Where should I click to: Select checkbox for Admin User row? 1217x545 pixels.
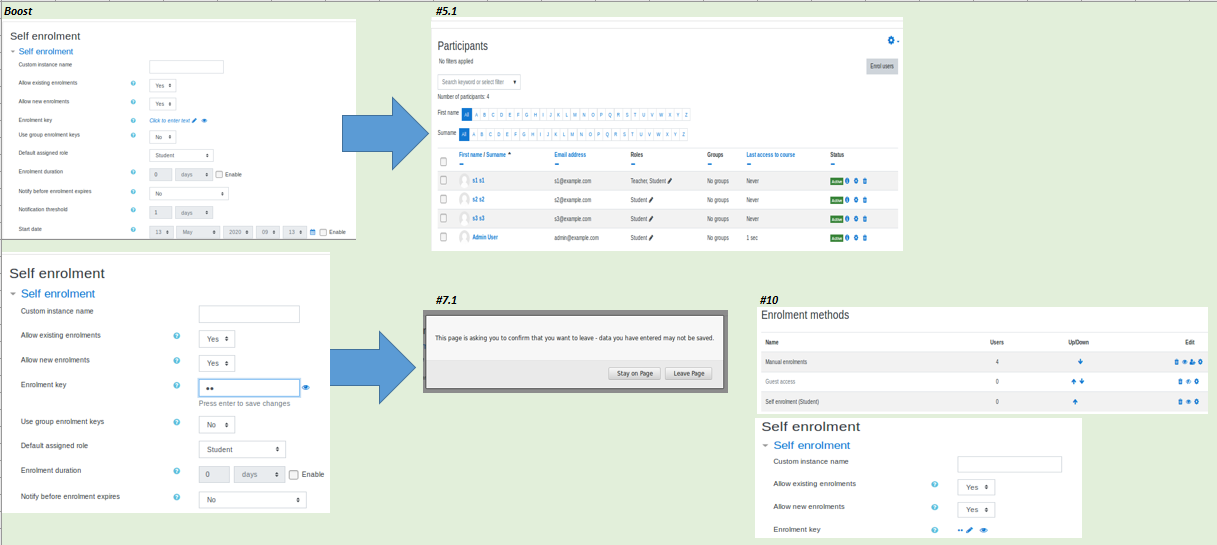coord(444,237)
